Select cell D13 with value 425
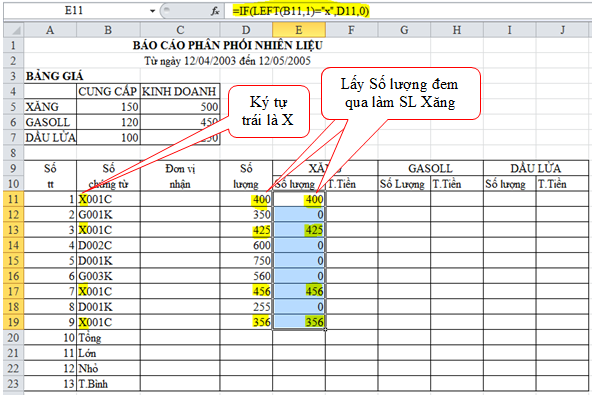Viewport: 593px width, 395px height. click(x=246, y=230)
